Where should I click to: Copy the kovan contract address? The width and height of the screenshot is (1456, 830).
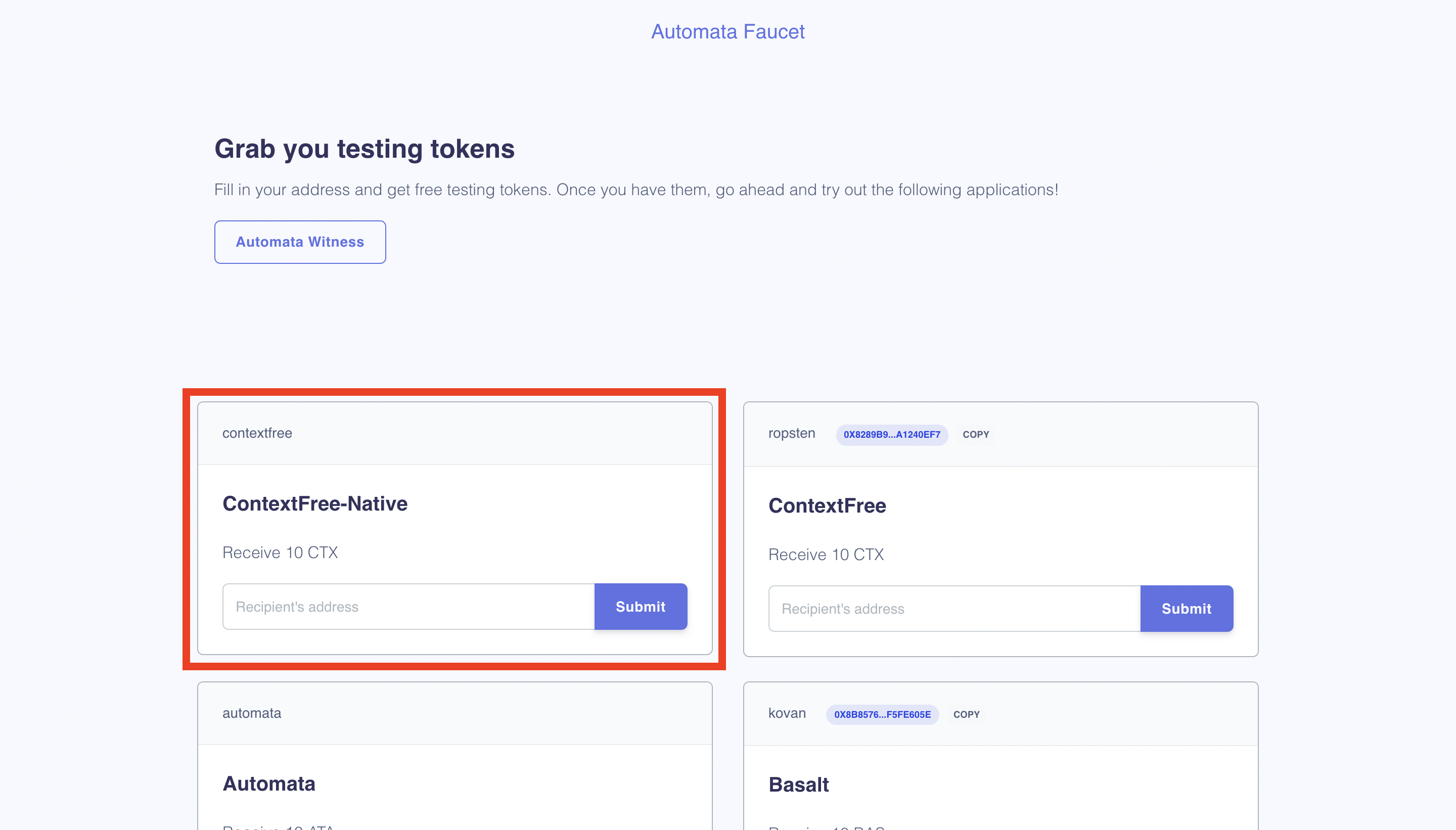click(x=966, y=714)
